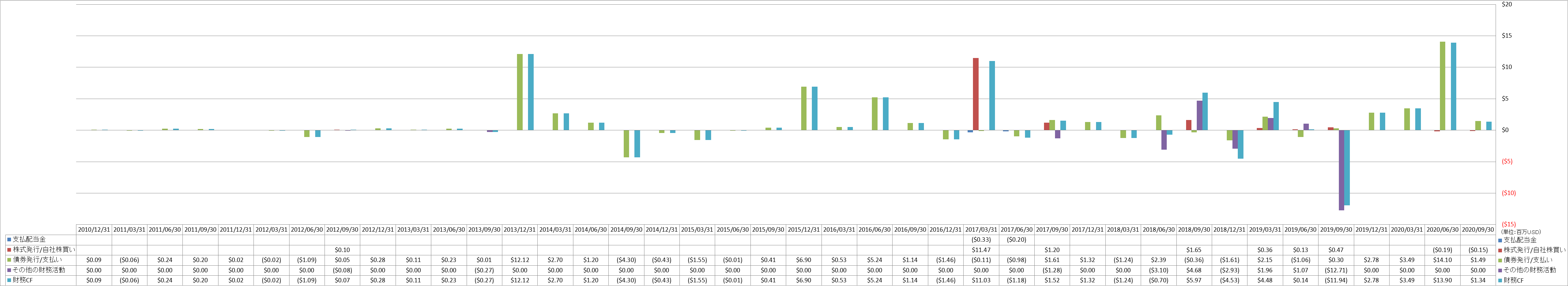Click the green bar for 2015/12/31
1568x286 pixels.
click(804, 108)
